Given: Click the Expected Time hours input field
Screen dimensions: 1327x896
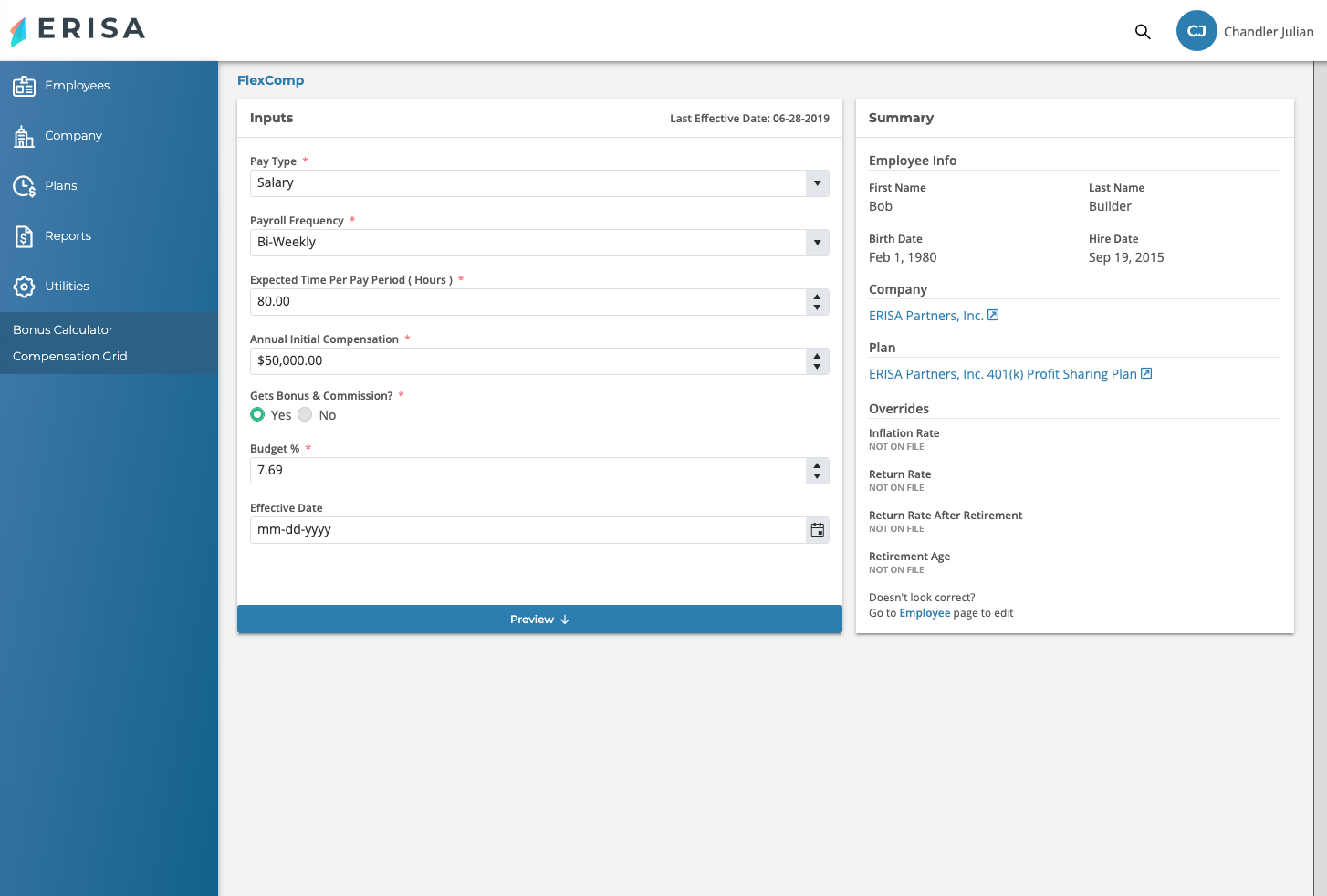Looking at the screenshot, I should [x=528, y=302].
